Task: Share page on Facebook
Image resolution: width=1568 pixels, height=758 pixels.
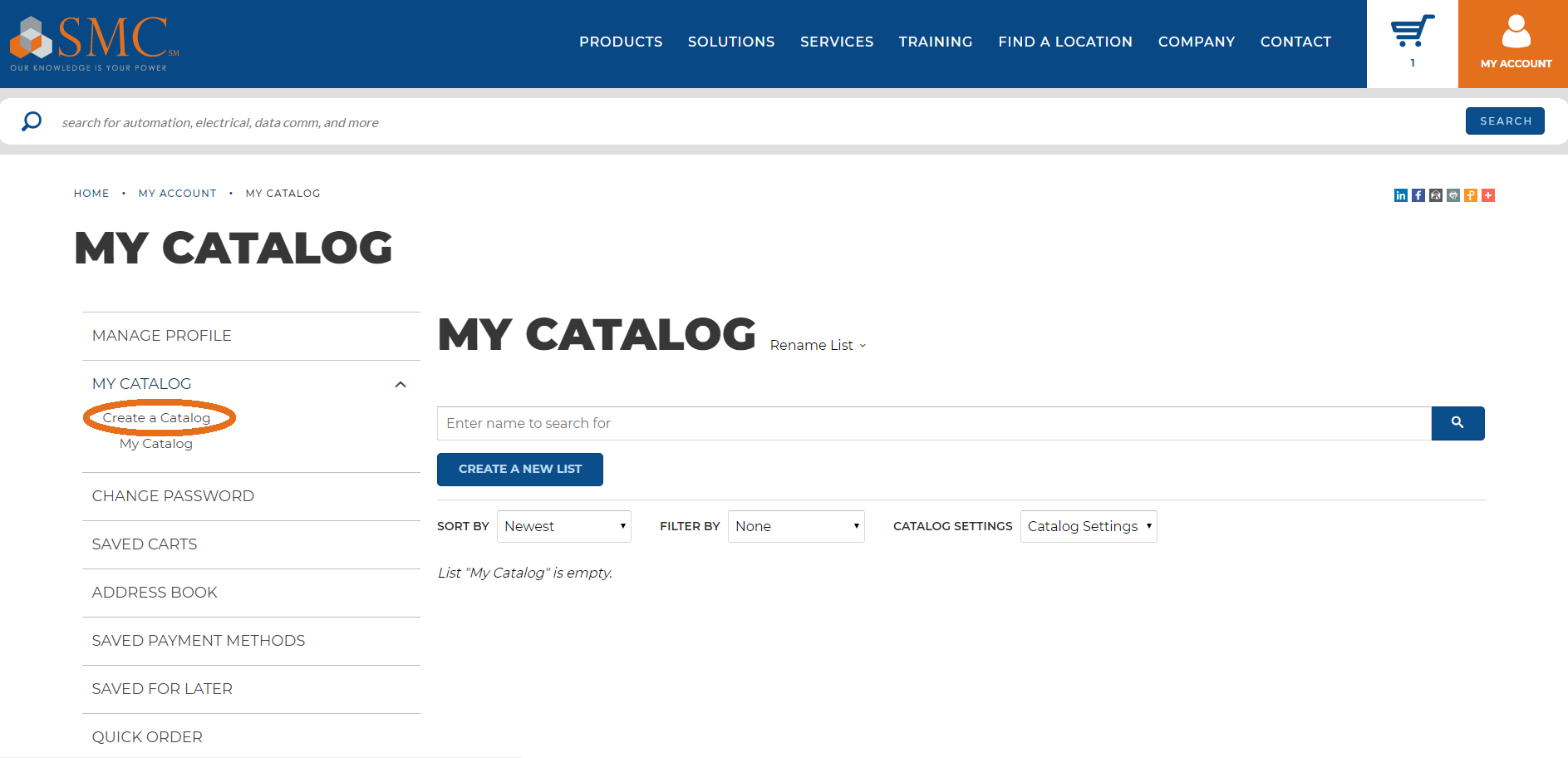Action: 1418,195
